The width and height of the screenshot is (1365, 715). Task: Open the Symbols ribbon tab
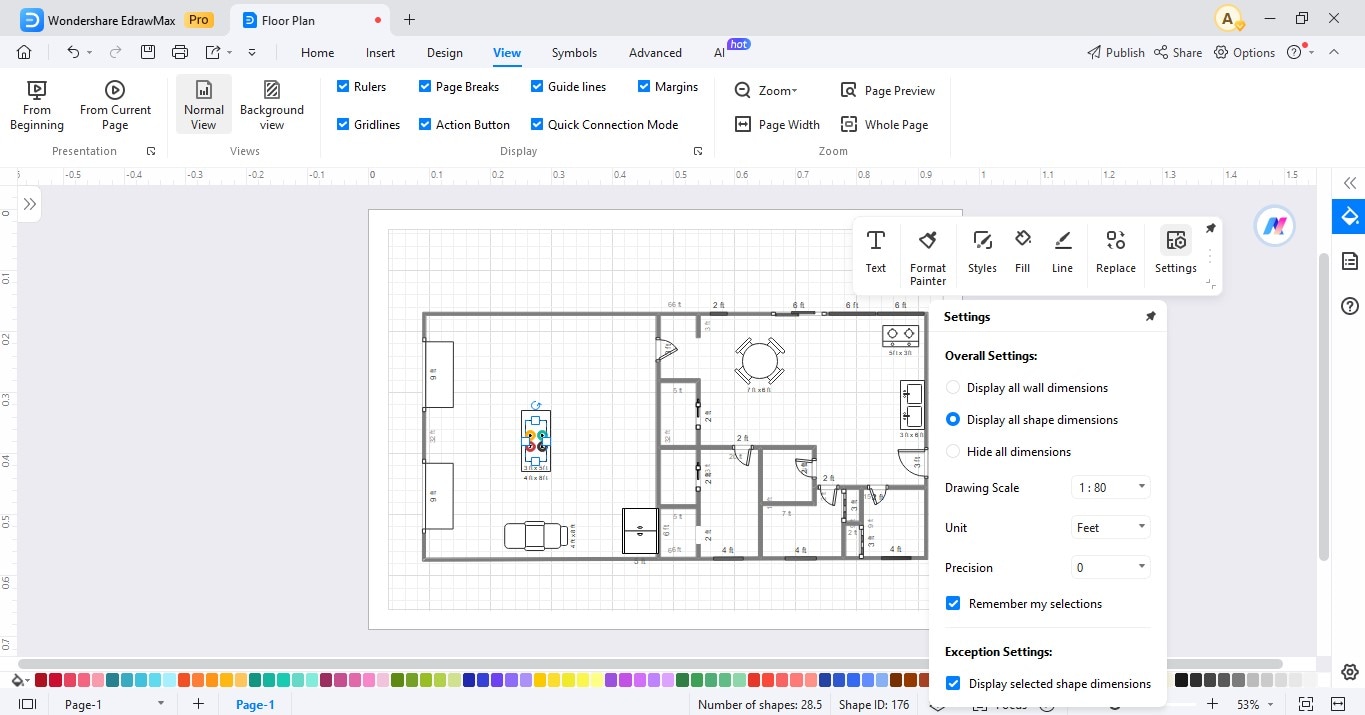(574, 53)
